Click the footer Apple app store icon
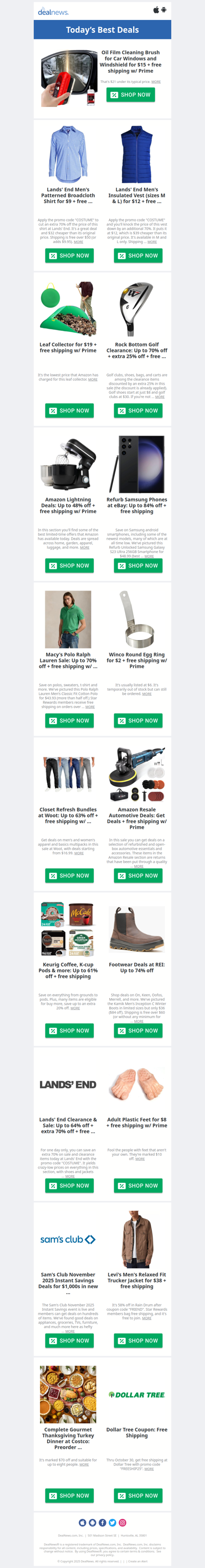Viewport: 205px width, 1568px height. [83, 1522]
